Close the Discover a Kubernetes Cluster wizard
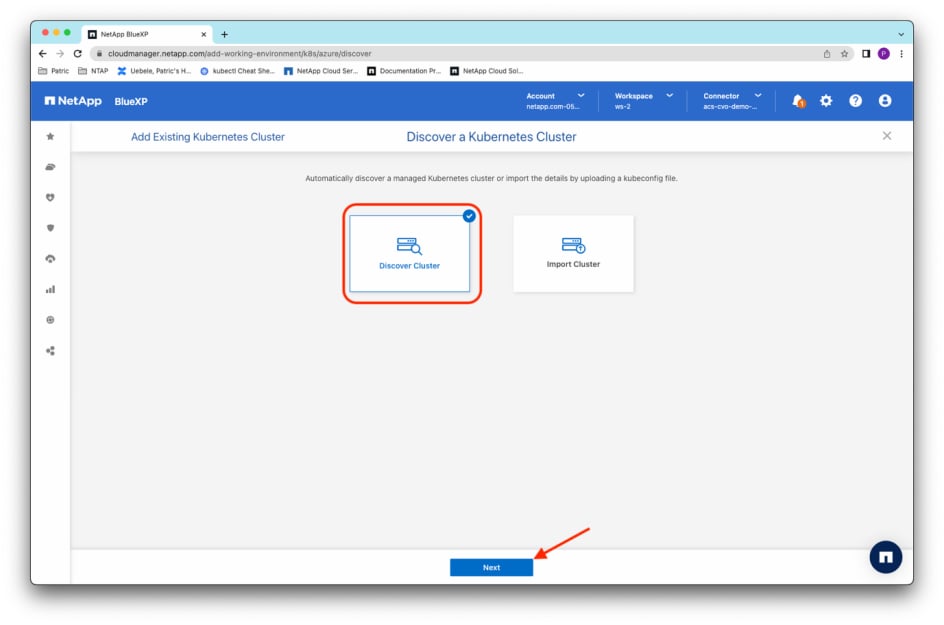The width and height of the screenshot is (944, 625). point(886,136)
